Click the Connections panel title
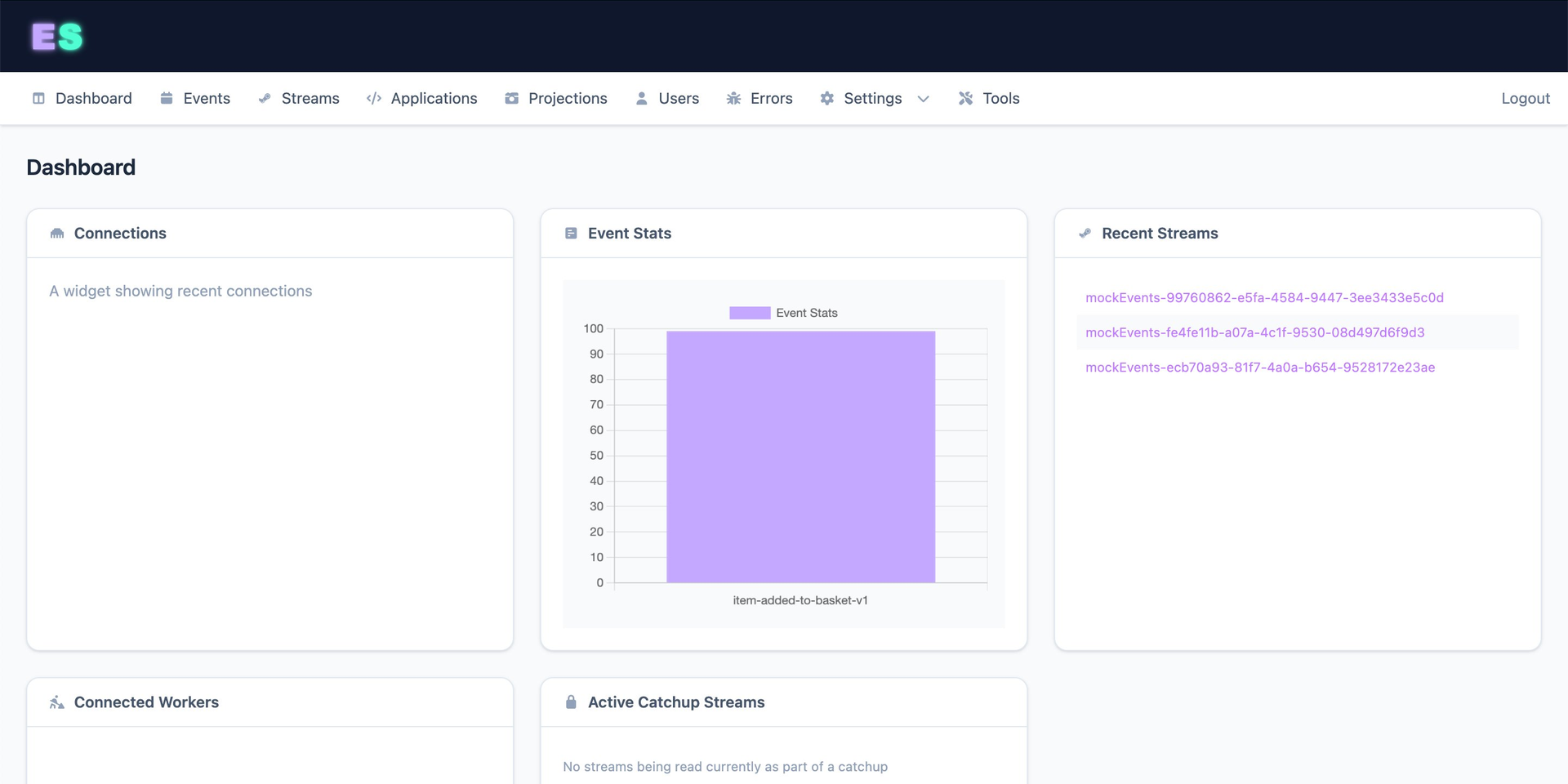 120,234
